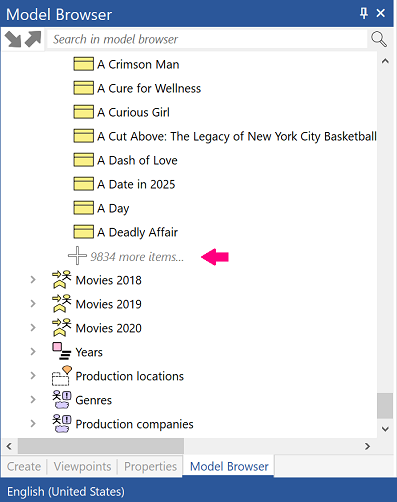Select the A Cure for Wellness label

[149, 88]
